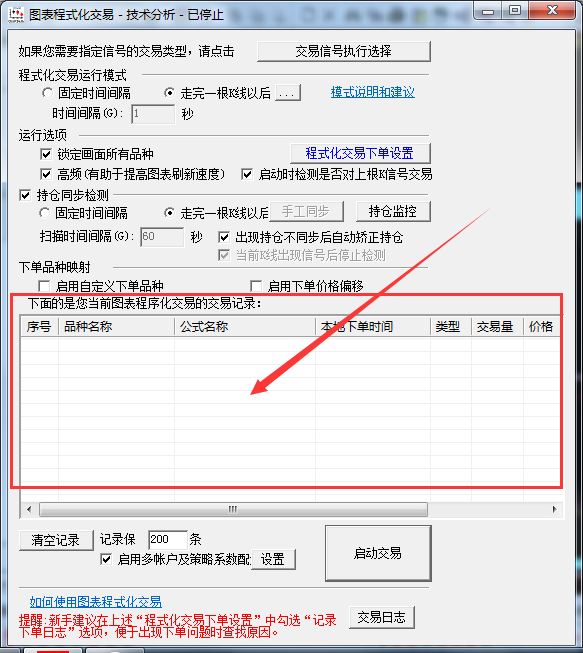Open 持仓监控 button
This screenshot has width=583, height=653.
point(393,212)
